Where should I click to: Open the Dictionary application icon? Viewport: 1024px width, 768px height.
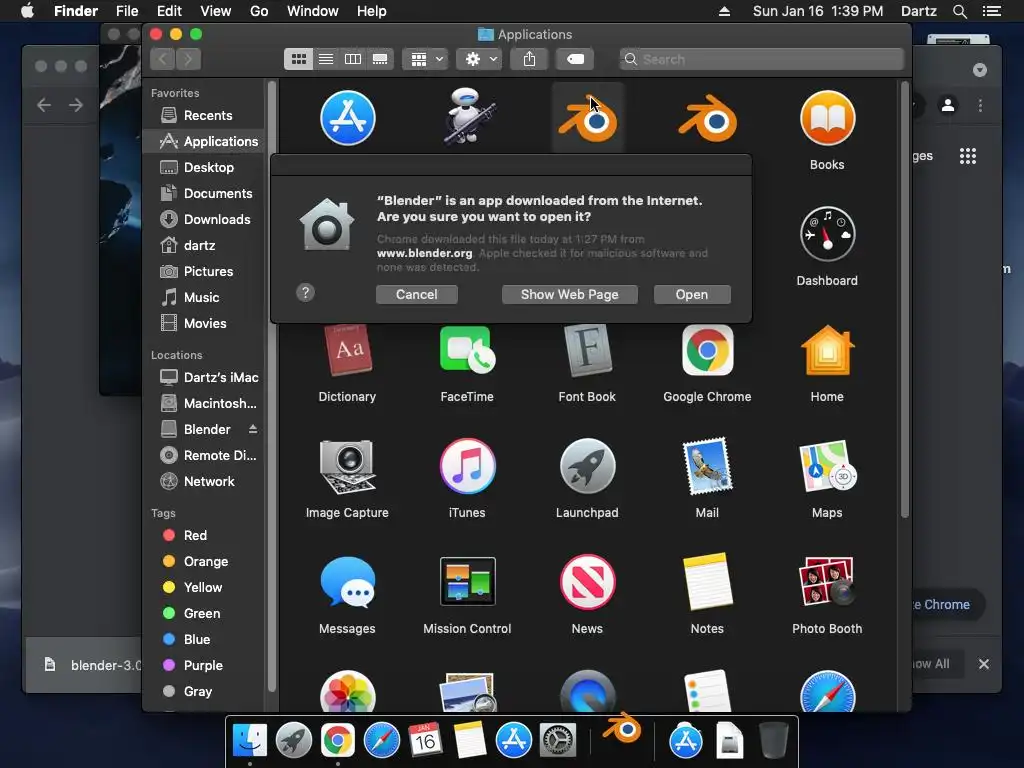347,351
